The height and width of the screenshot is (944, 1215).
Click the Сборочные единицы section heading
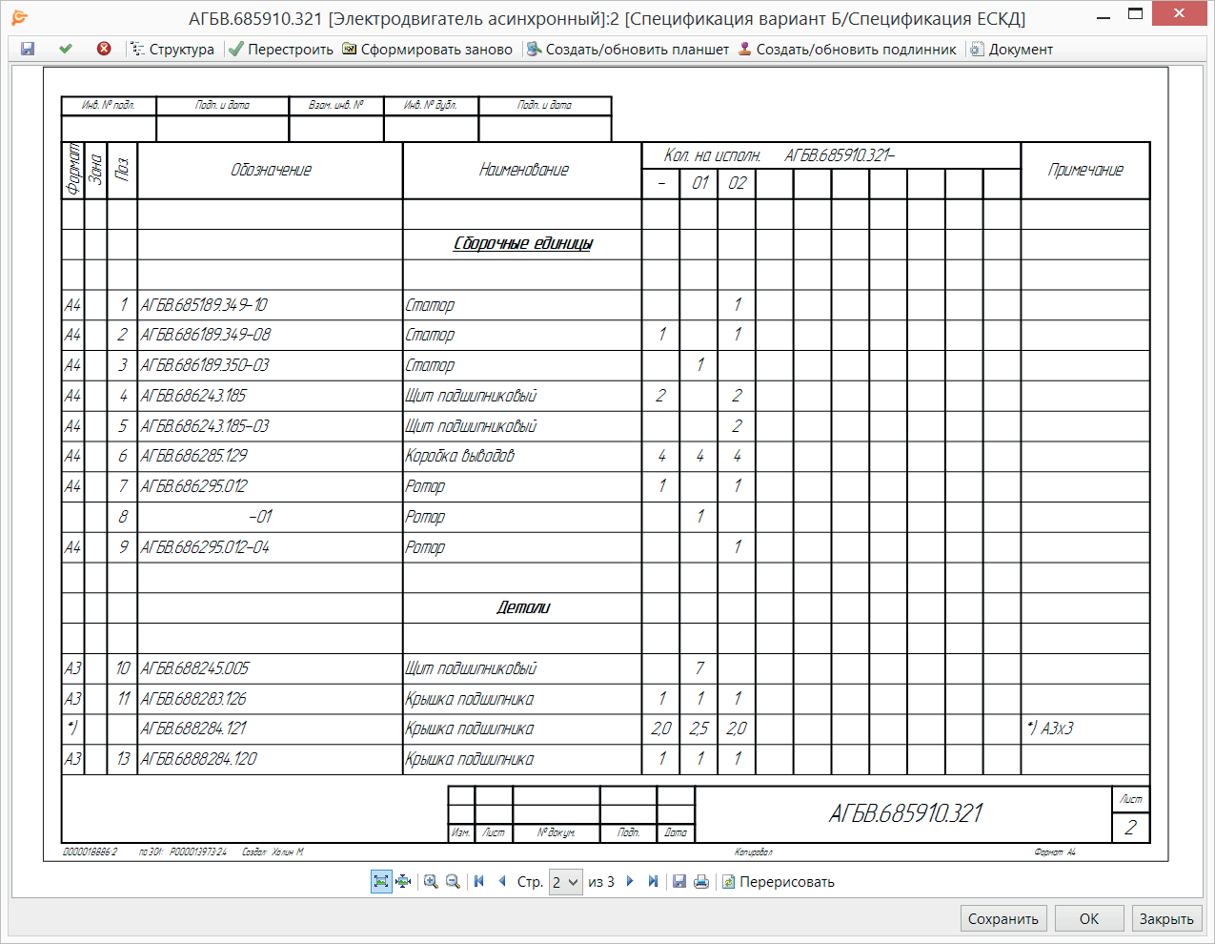point(522,243)
